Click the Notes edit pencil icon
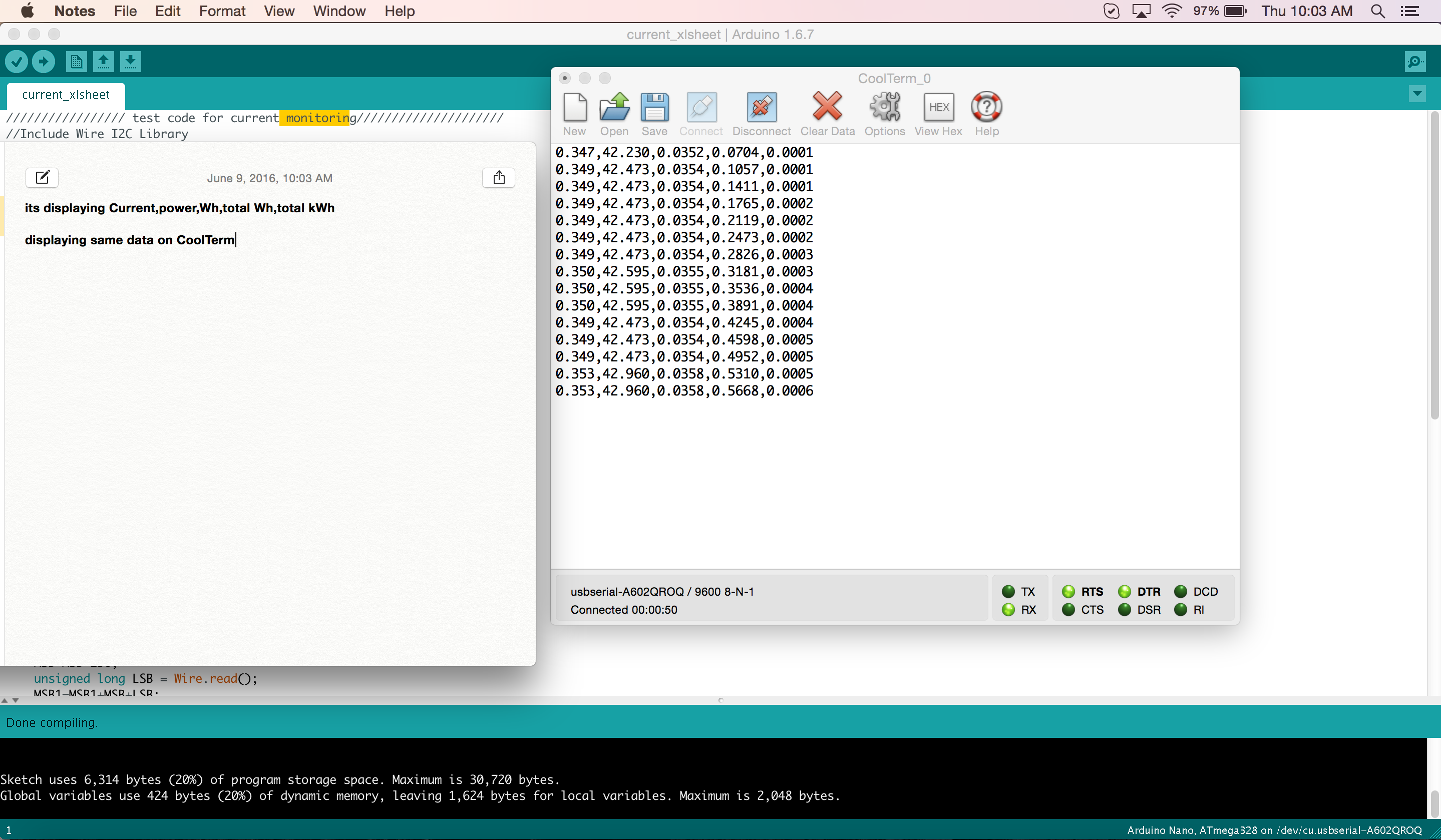The width and height of the screenshot is (1441, 840). 42,177
